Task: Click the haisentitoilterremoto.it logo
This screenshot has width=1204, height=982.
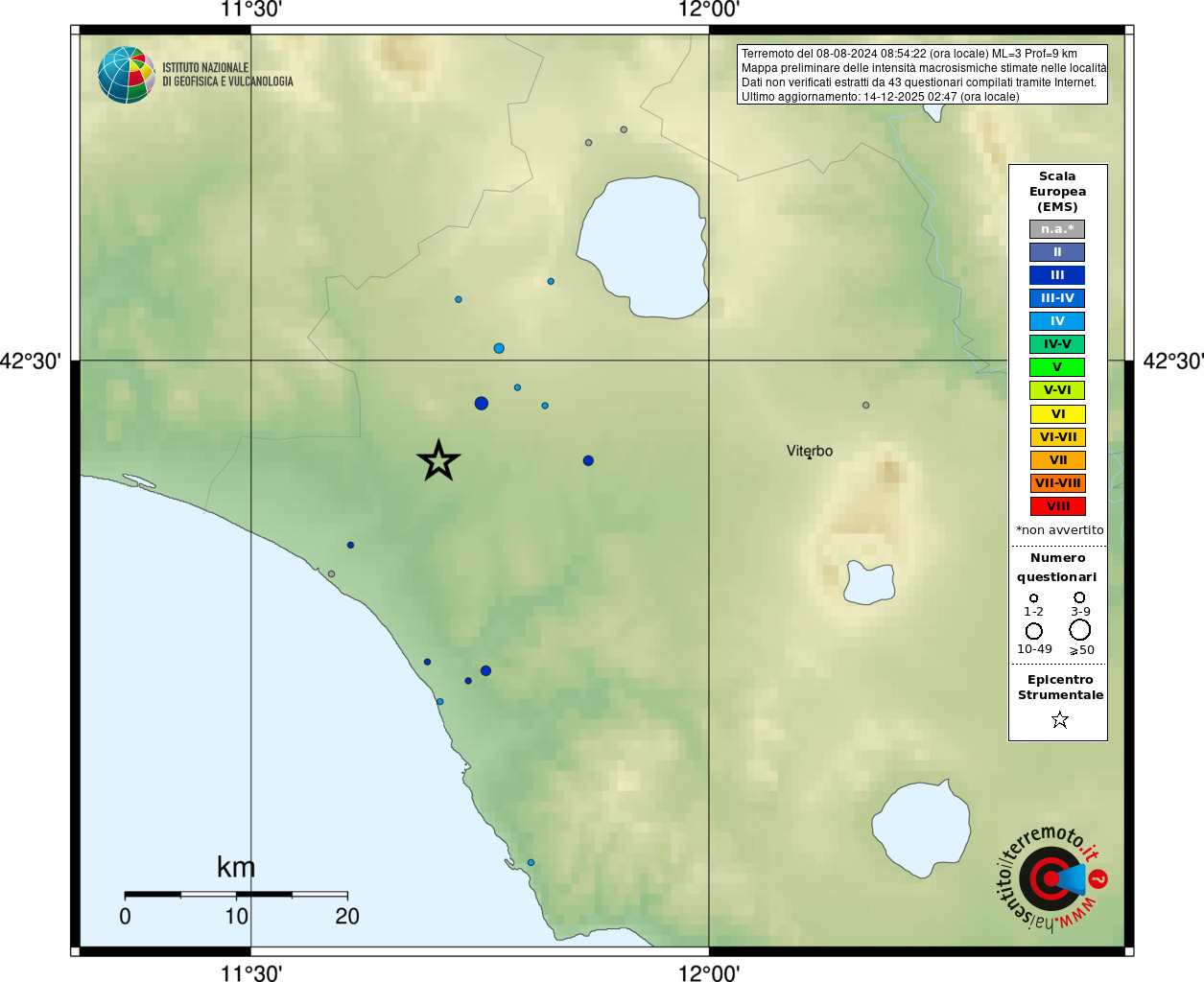Action: pos(1051,878)
